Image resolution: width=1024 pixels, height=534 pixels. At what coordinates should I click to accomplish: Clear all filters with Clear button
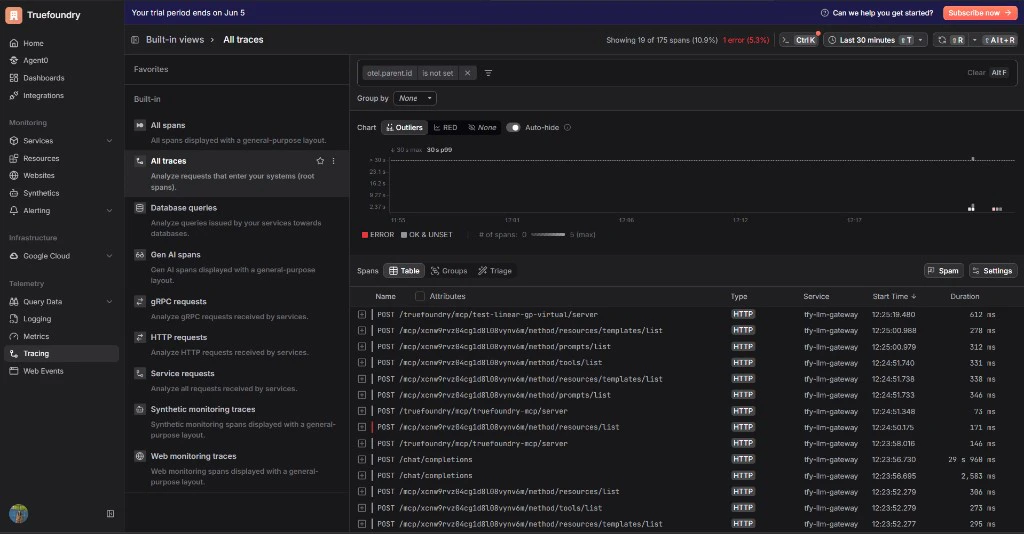pos(976,72)
